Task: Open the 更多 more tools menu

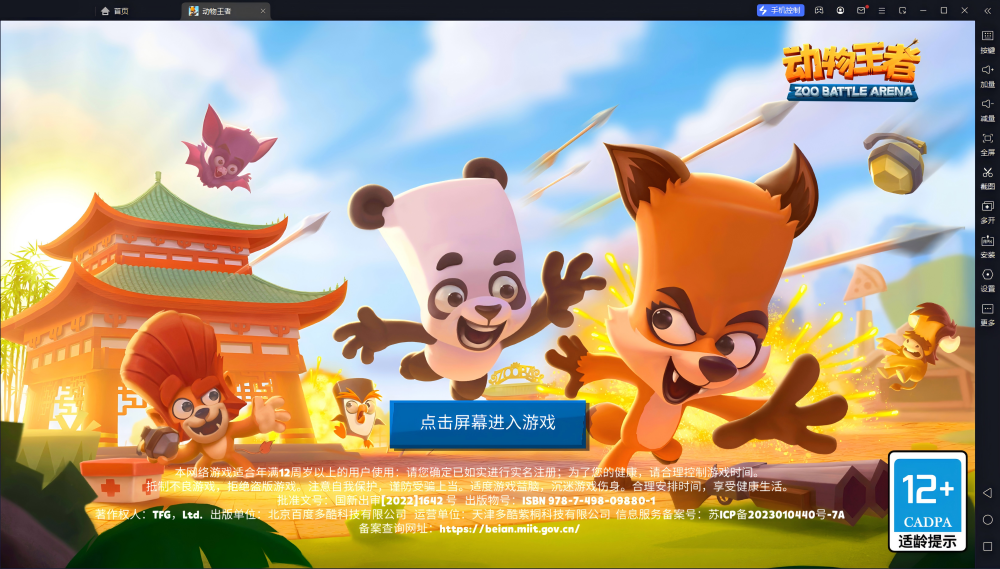Action: tap(987, 314)
